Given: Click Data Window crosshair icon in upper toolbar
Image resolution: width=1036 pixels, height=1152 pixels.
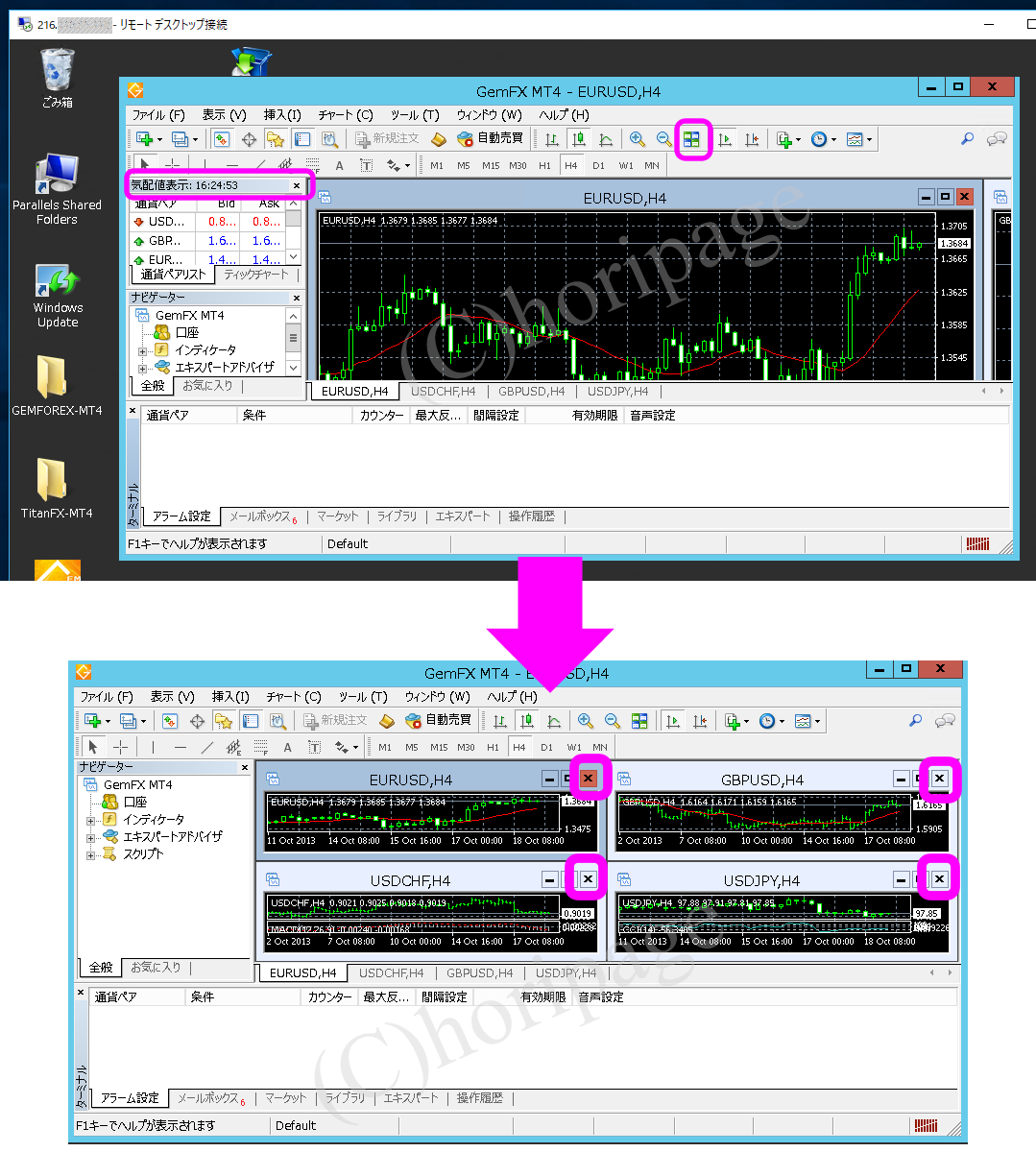Looking at the screenshot, I should click(x=249, y=139).
